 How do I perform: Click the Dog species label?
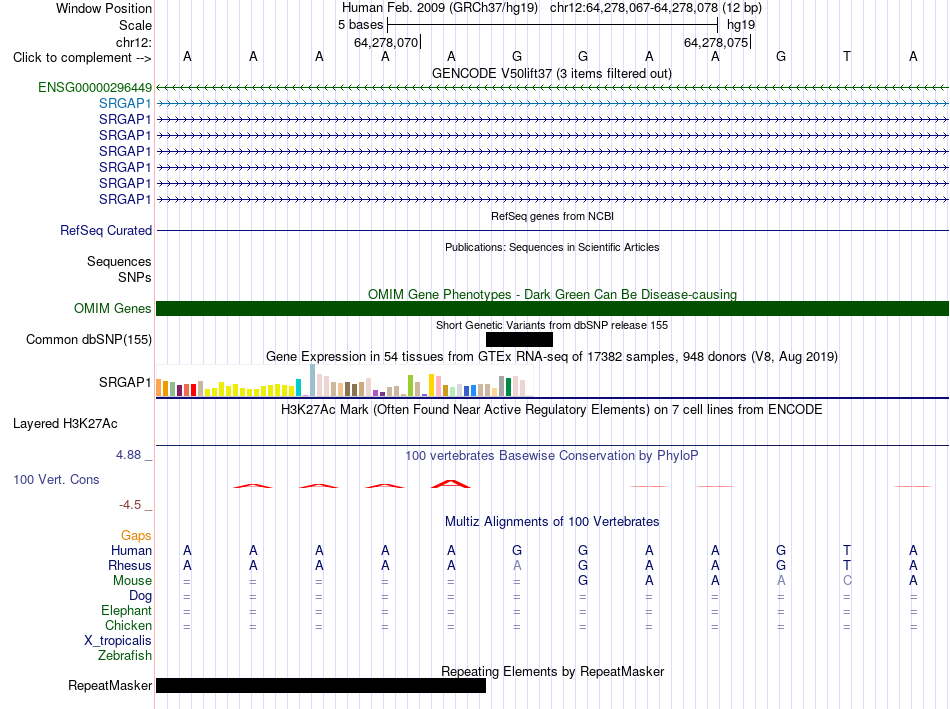[x=141, y=596]
